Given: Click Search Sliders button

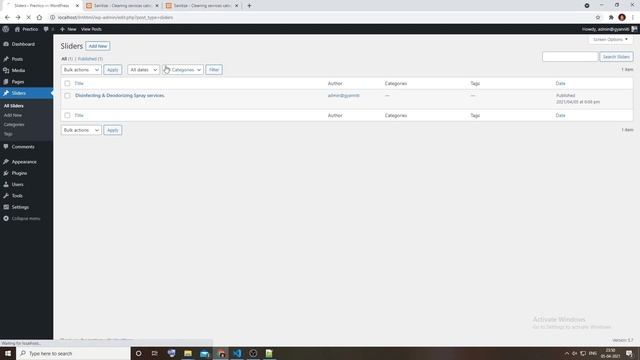Looking at the screenshot, I should (616, 57).
